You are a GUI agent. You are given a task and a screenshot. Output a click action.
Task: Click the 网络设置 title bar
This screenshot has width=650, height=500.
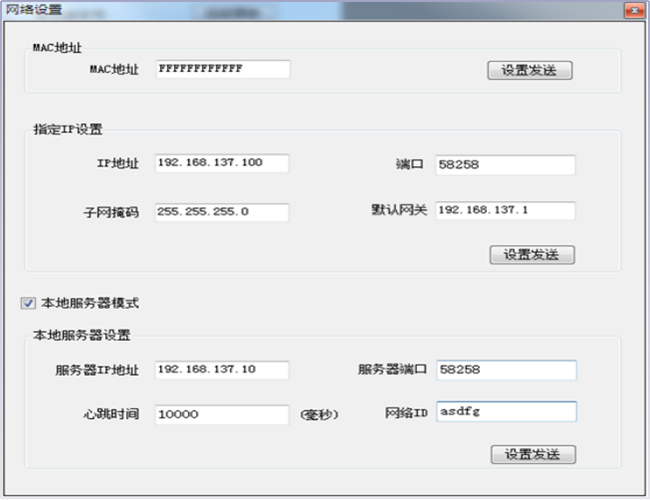coord(300,9)
